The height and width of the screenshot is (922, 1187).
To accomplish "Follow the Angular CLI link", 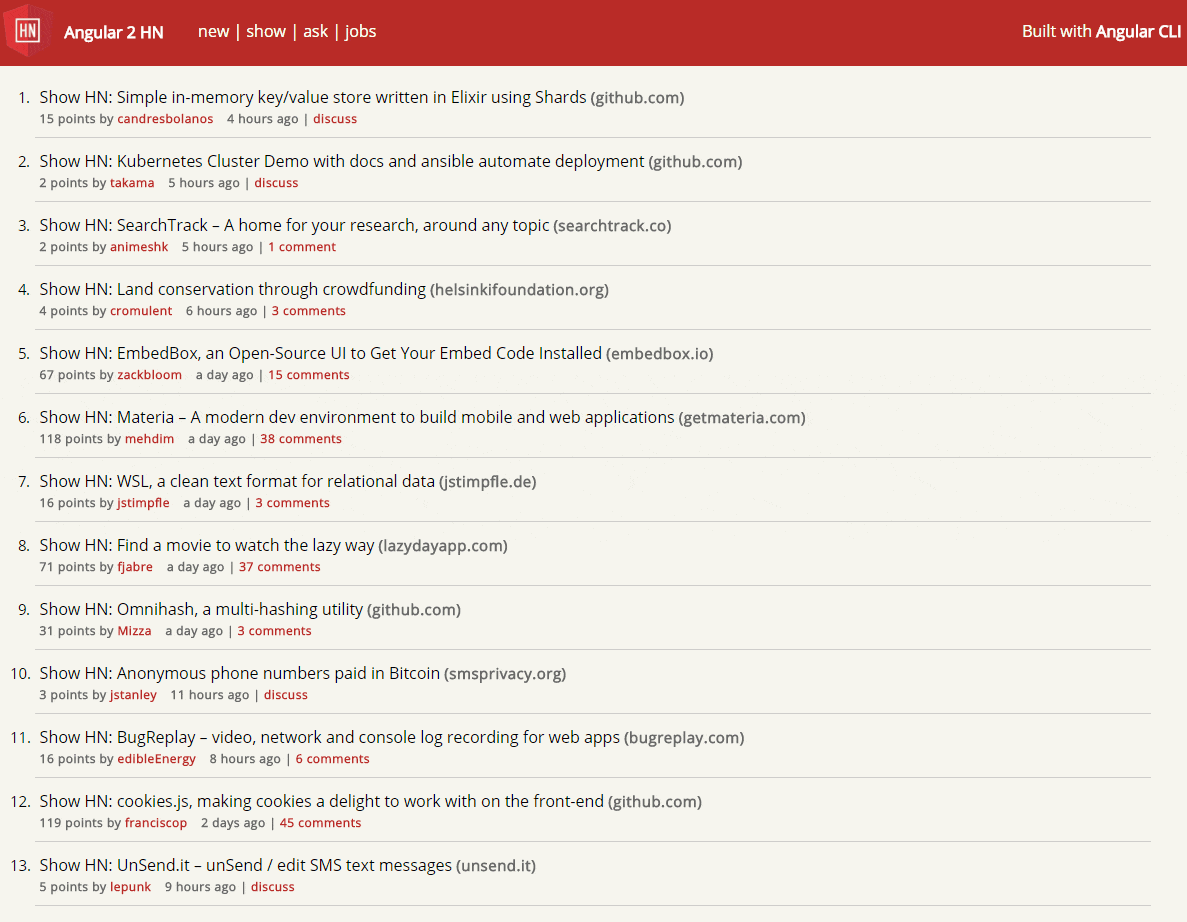I will click(x=1138, y=31).
